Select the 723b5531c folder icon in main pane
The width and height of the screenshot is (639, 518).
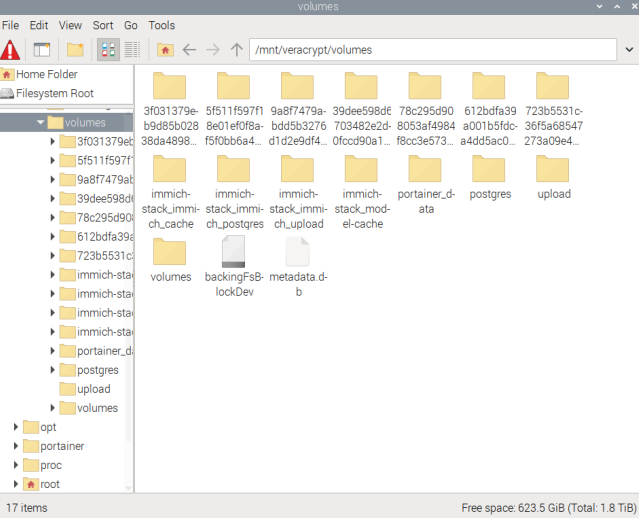[x=553, y=86]
